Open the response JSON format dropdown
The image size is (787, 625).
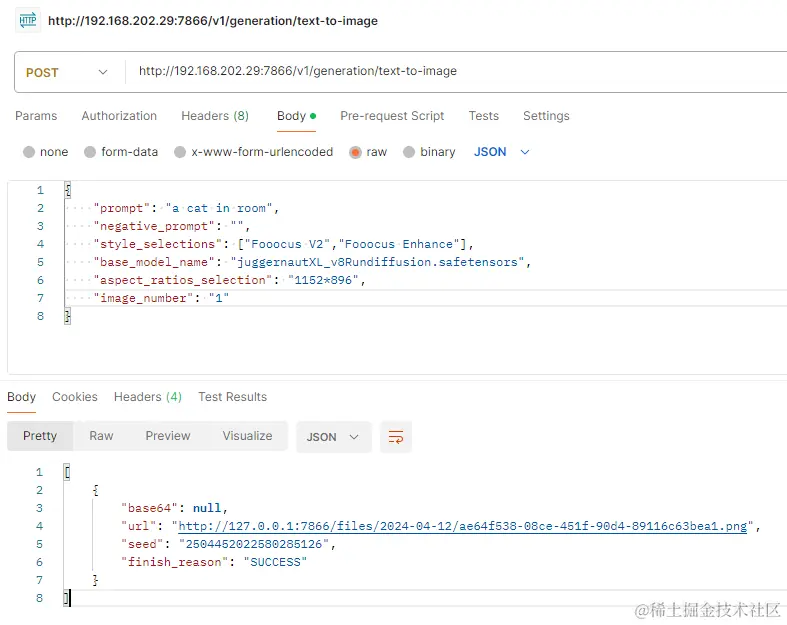334,437
